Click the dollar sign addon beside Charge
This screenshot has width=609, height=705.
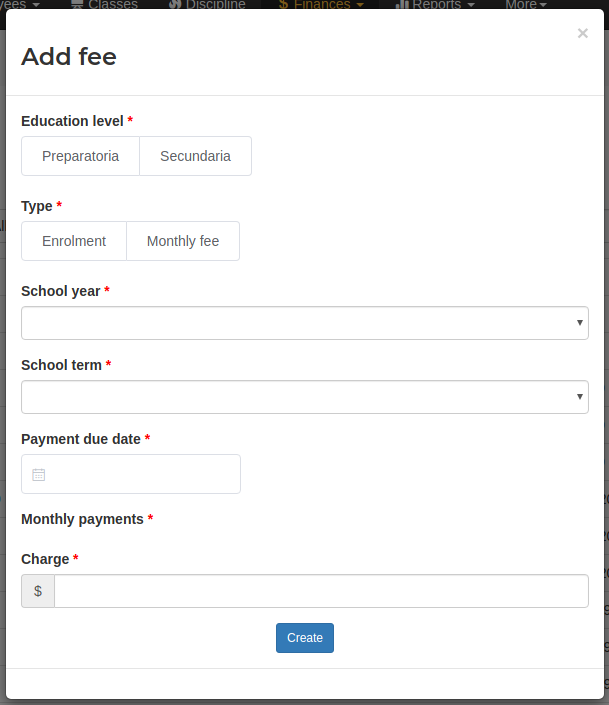click(x=38, y=591)
